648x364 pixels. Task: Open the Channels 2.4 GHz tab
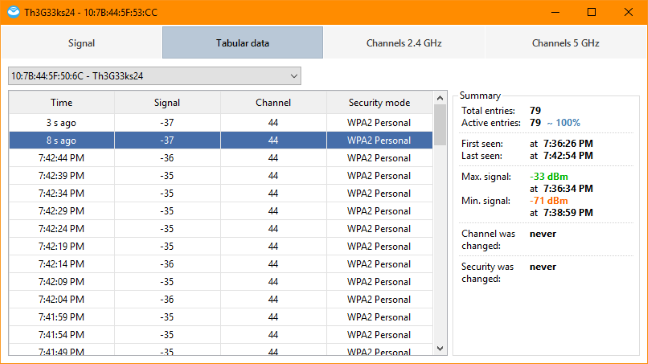[x=404, y=43]
